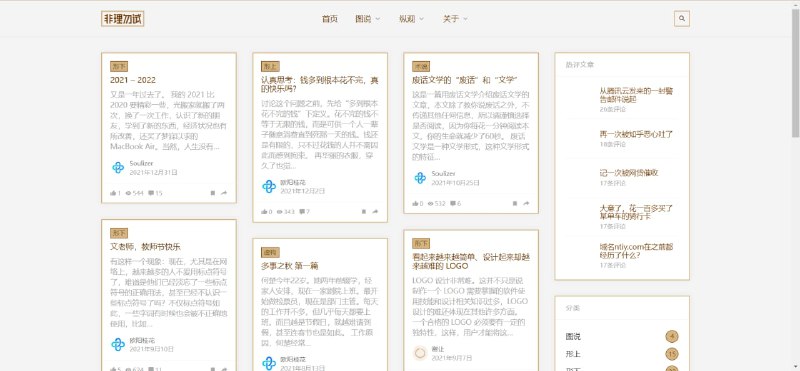Image resolution: width=800 pixels, height=371 pixels.
Task: Open post 废话文学的"废话"和"文学"
Action: coord(465,80)
